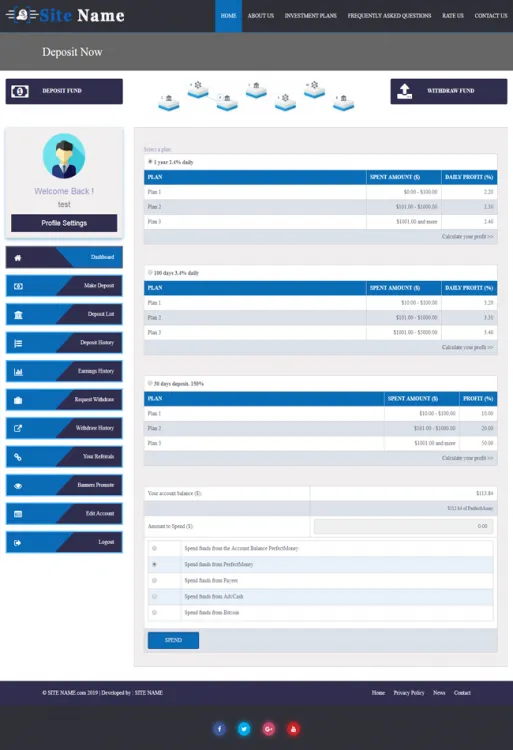The width and height of the screenshot is (513, 750).
Task: Open Frequently Asked Questions menu item
Action: coord(389,16)
